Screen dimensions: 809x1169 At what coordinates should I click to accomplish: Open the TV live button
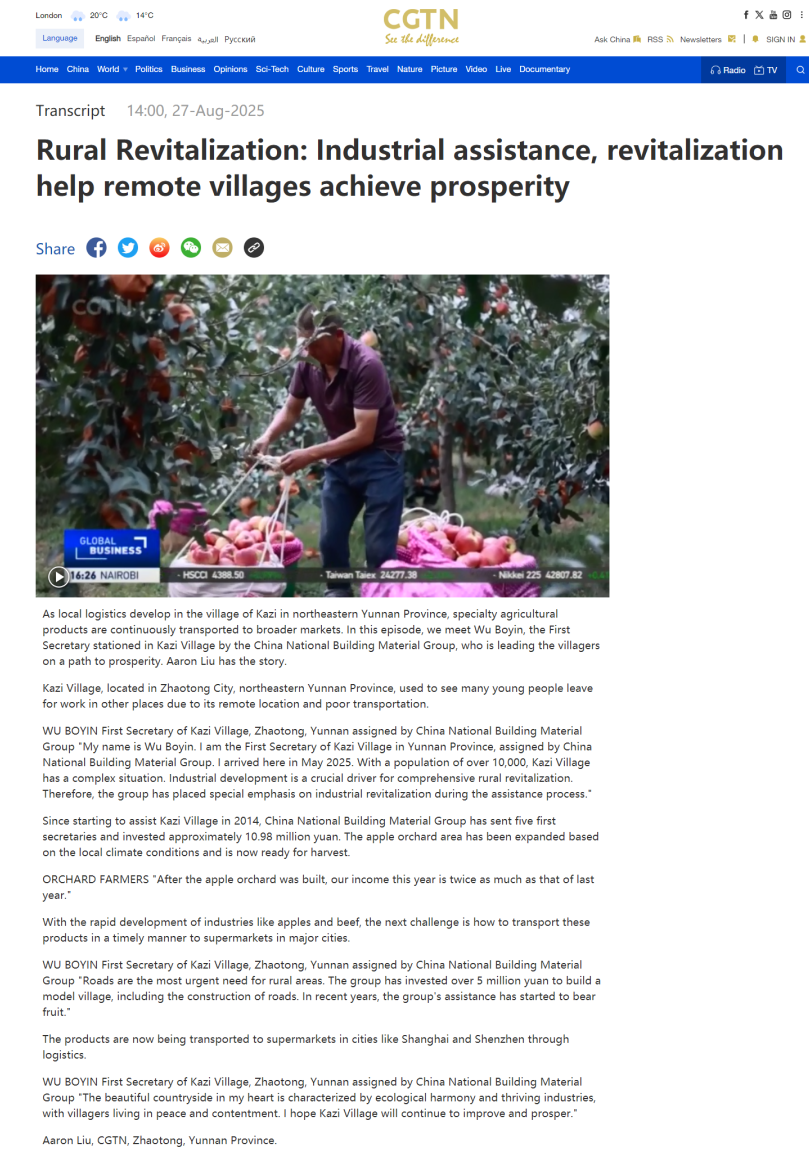(766, 70)
